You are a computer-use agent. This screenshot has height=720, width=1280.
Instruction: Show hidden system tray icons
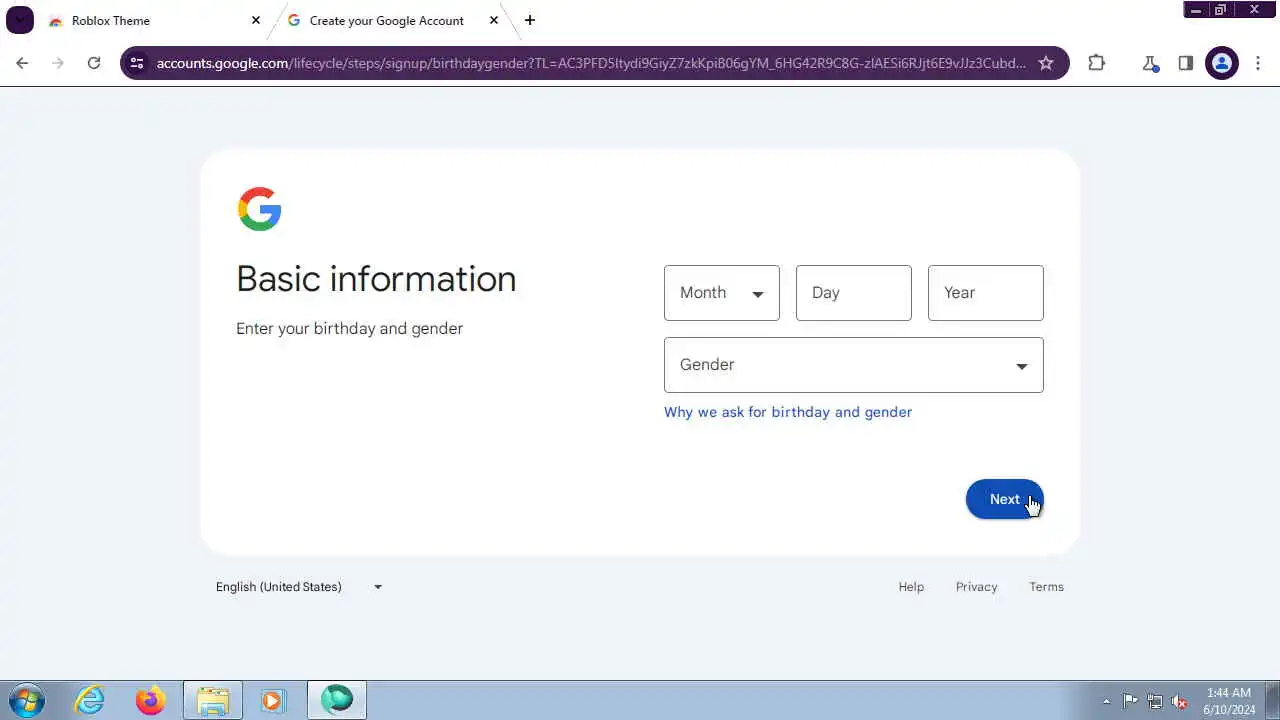click(x=1106, y=701)
